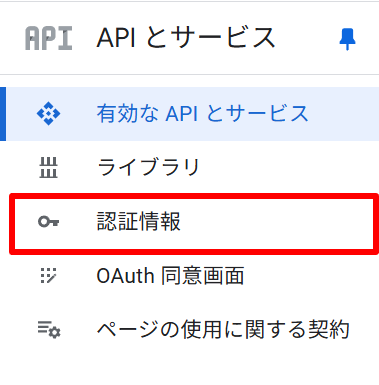The height and width of the screenshot is (385, 379).
Task: Open 有効な API とサービス menu item
Action: click(x=190, y=114)
